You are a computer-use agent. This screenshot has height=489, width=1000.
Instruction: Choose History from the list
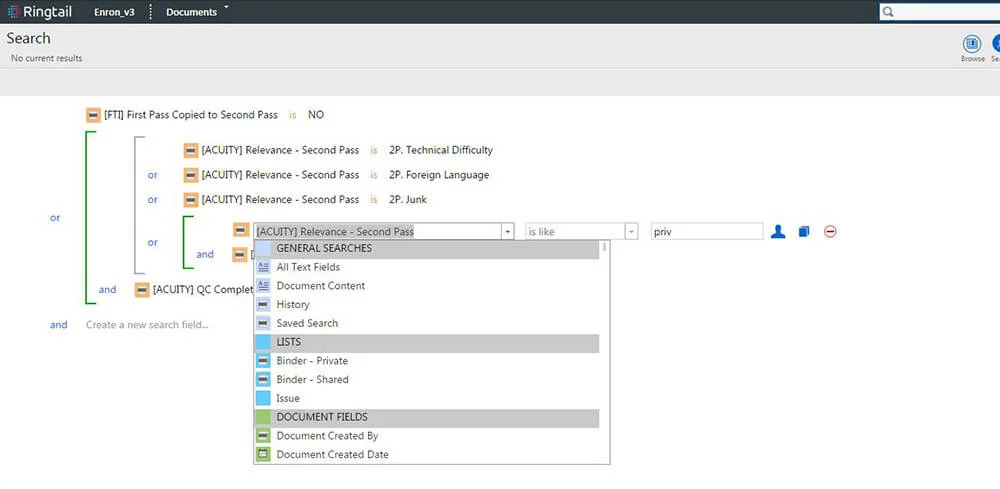point(427,305)
